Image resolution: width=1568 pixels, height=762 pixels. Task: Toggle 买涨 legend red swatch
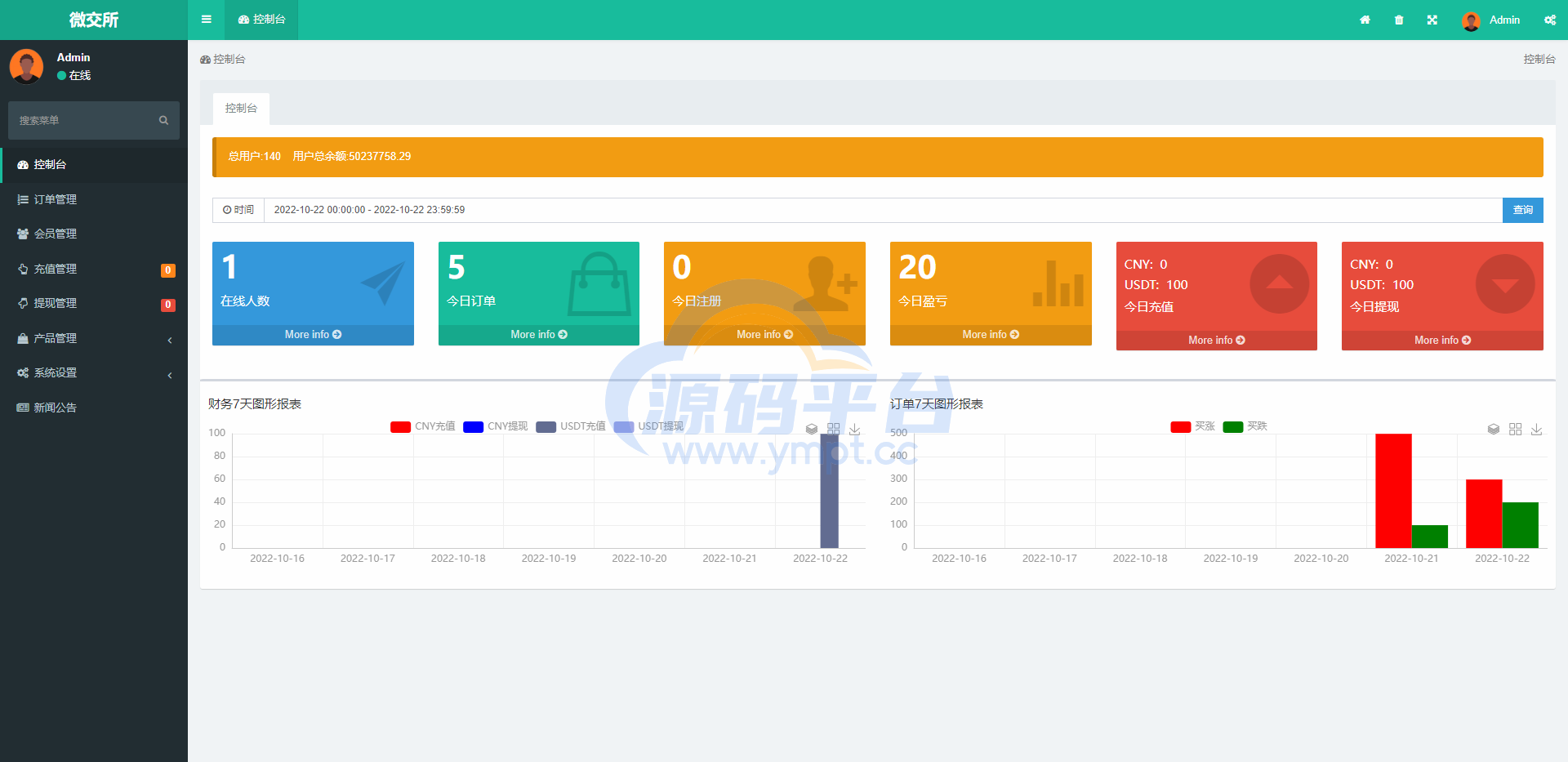point(1181,426)
